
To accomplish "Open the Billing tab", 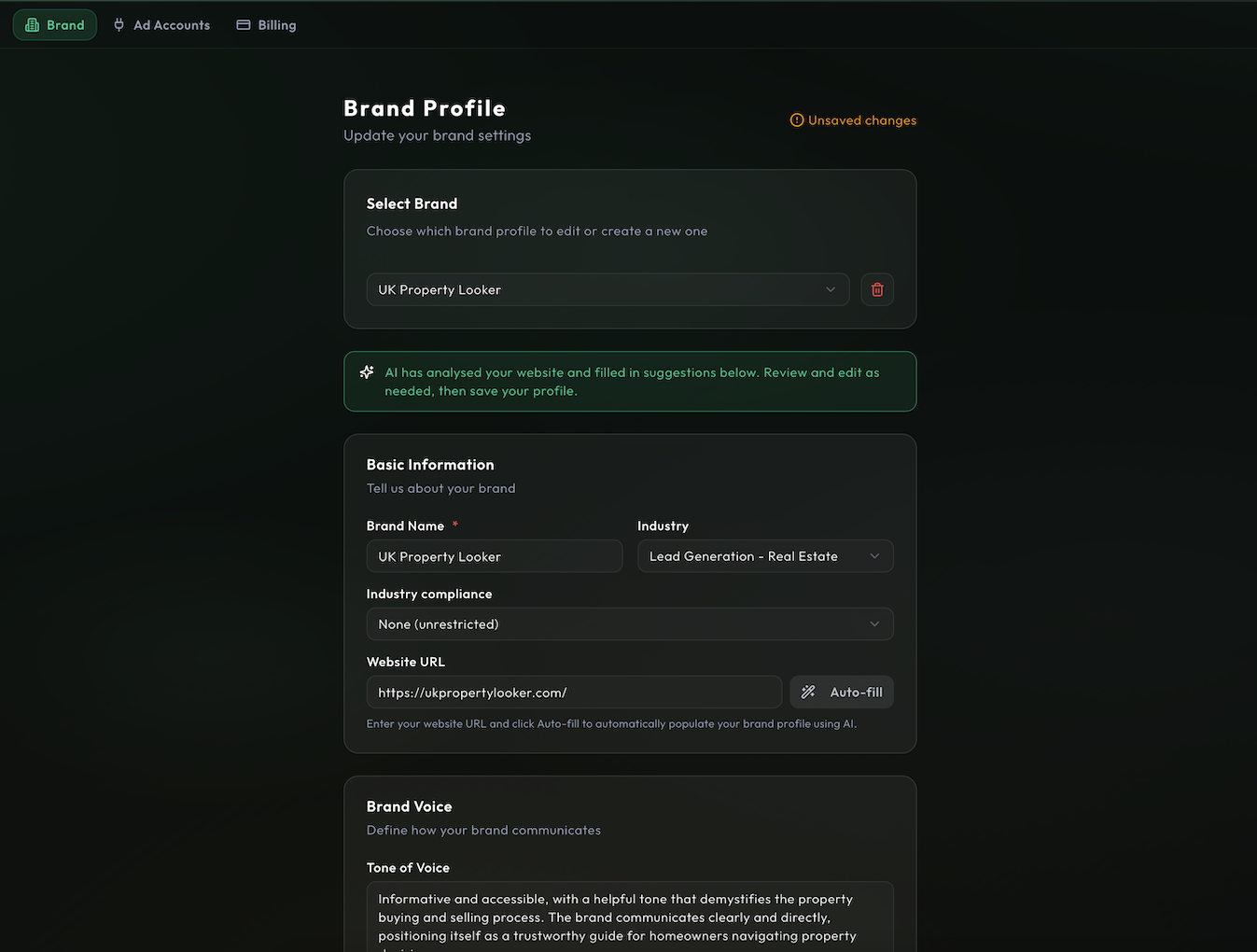I will (x=276, y=25).
